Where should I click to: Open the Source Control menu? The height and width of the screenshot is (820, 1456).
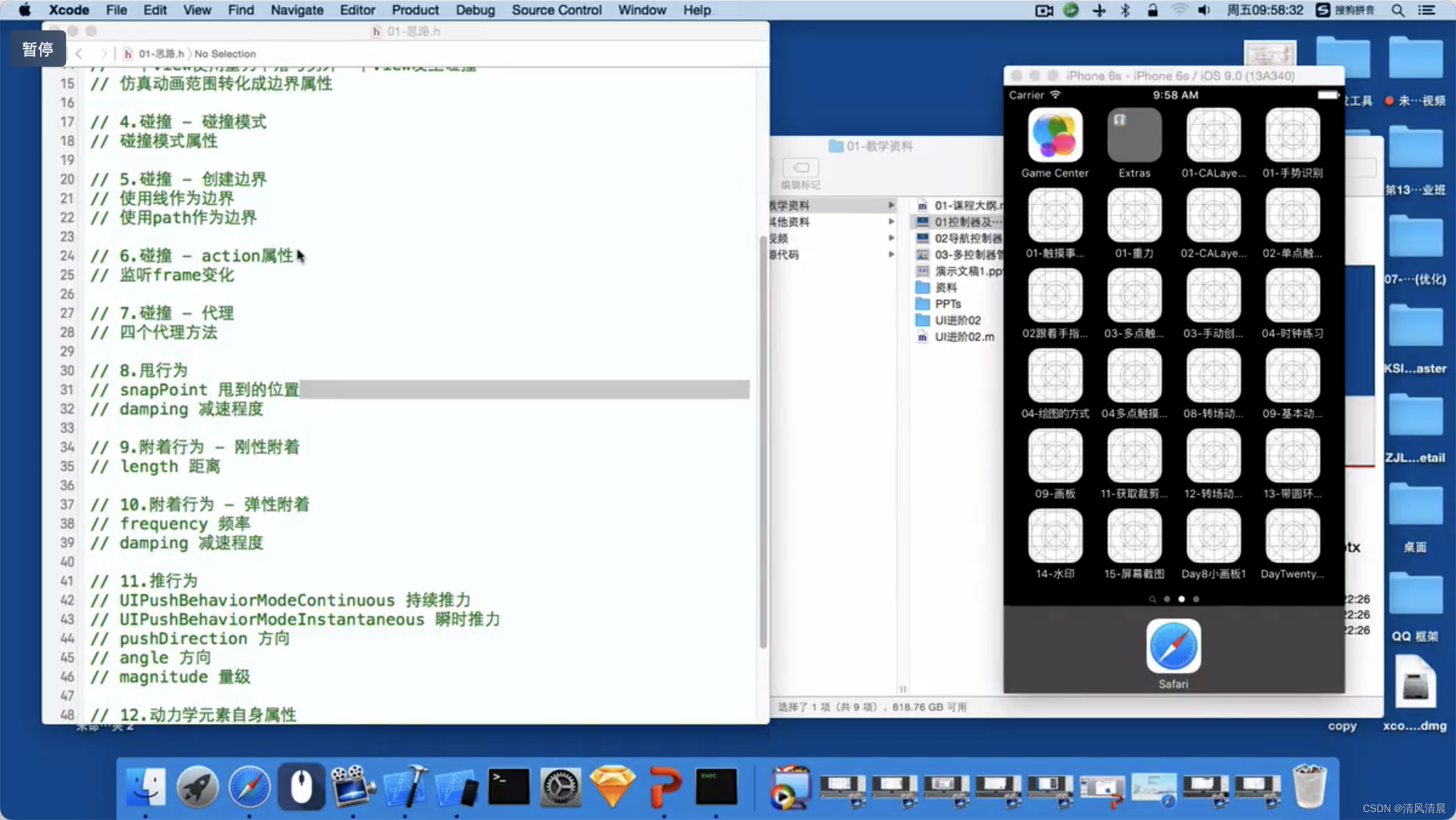[556, 10]
